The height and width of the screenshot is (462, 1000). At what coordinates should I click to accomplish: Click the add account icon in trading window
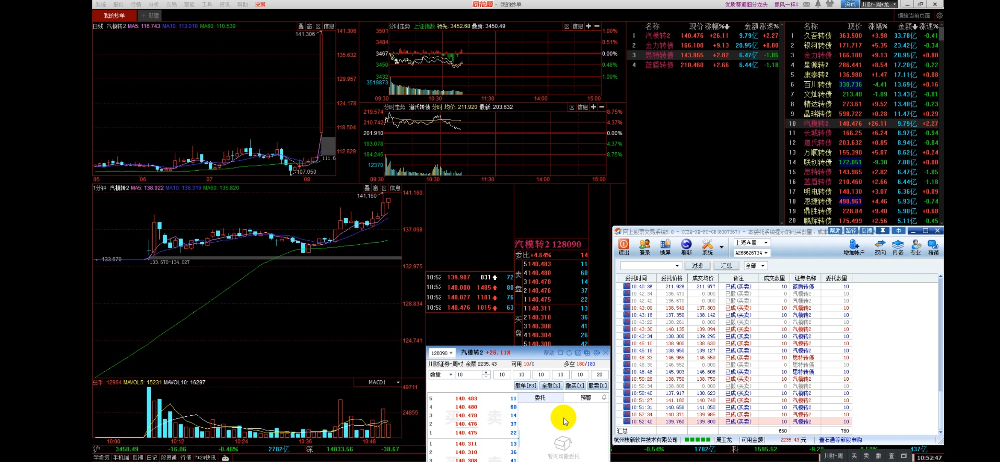[x=855, y=244]
